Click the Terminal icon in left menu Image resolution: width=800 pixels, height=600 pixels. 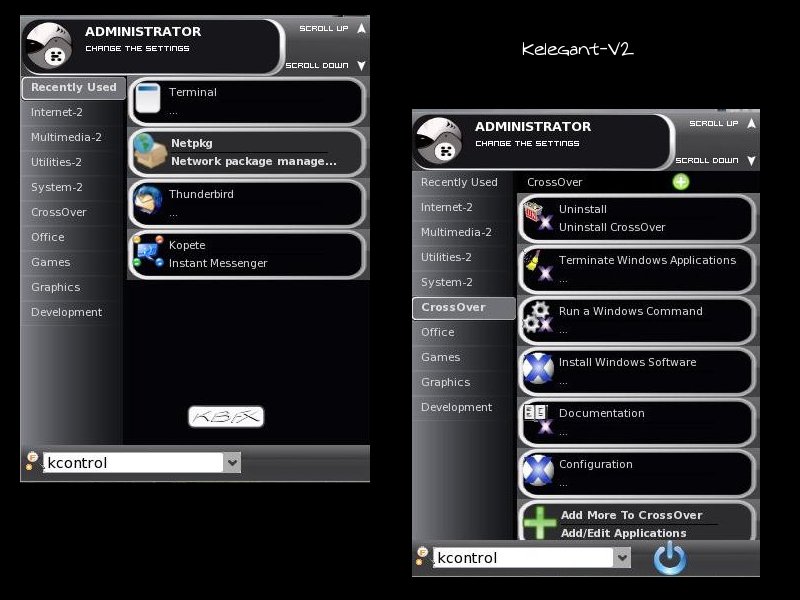point(148,98)
